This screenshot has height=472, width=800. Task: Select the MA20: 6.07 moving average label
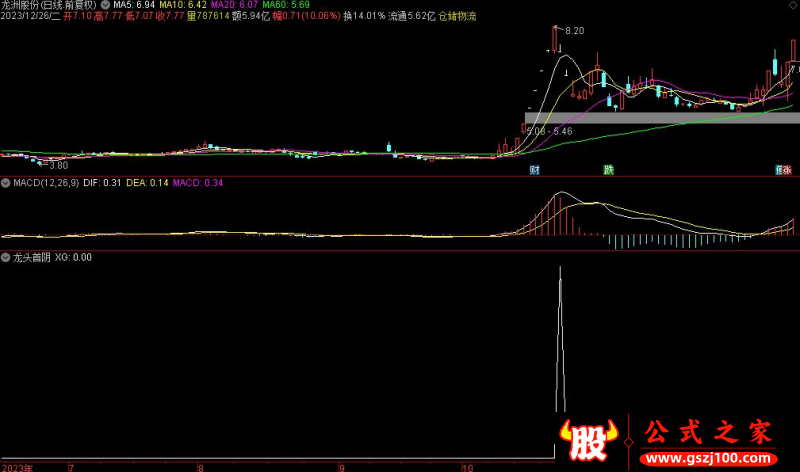click(x=234, y=5)
